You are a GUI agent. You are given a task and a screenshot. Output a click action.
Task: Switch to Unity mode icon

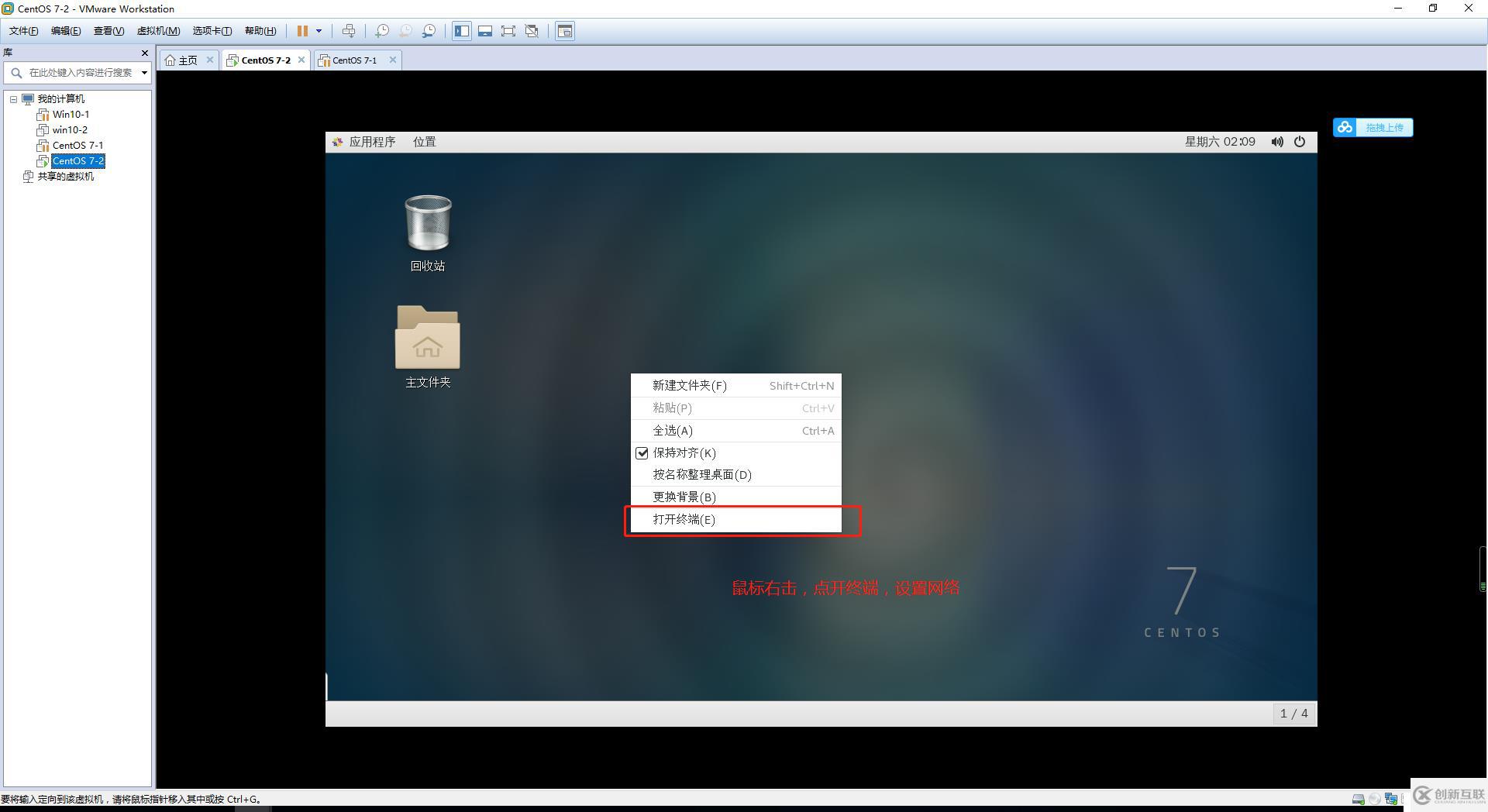[x=532, y=31]
